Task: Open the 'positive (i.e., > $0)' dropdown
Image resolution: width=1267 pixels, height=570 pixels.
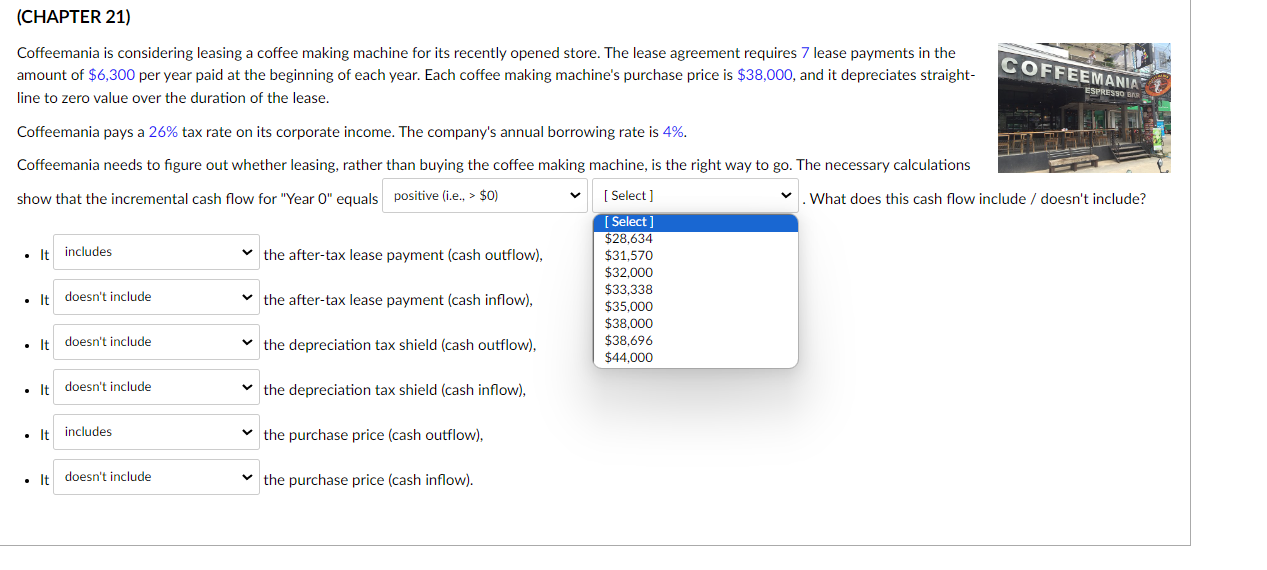Action: pos(485,196)
